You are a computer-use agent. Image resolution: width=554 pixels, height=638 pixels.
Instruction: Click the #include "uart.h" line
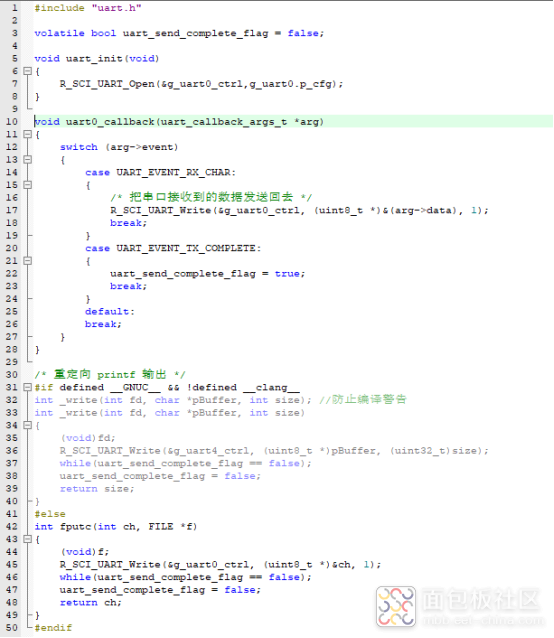(88, 8)
